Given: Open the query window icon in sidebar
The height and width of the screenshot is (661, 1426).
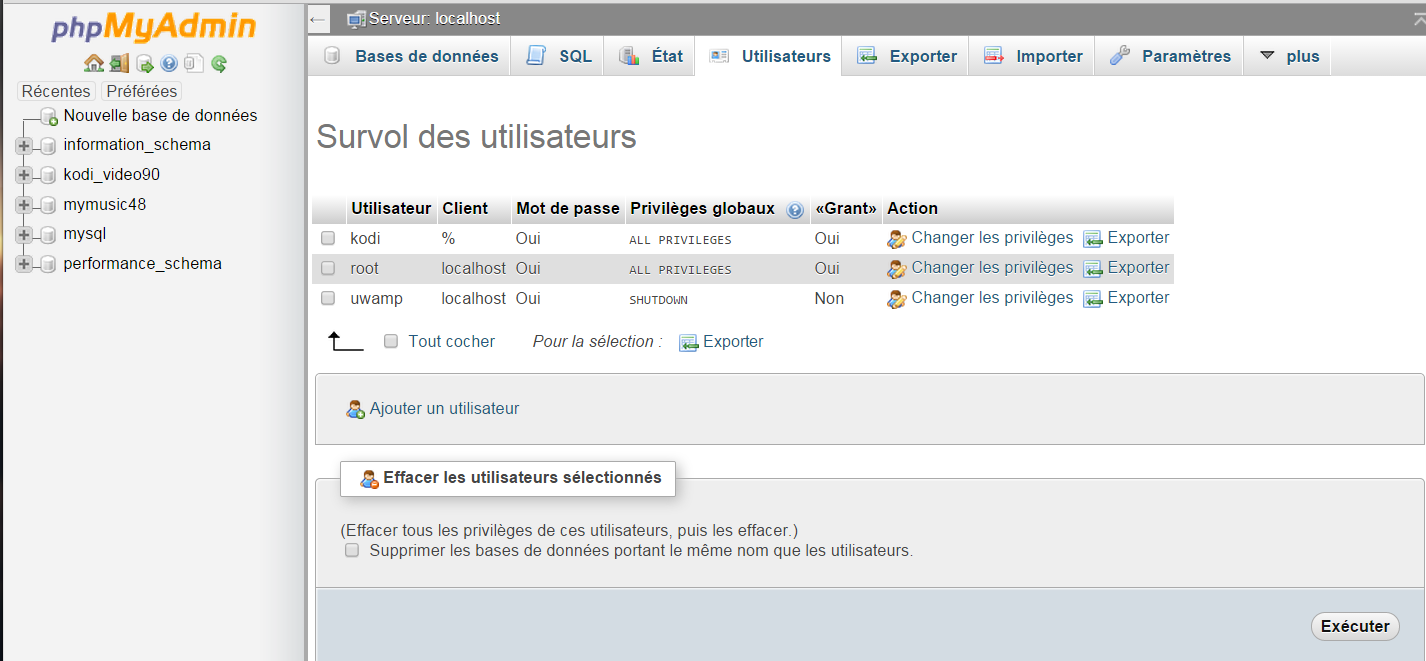Looking at the screenshot, I should coord(144,64).
